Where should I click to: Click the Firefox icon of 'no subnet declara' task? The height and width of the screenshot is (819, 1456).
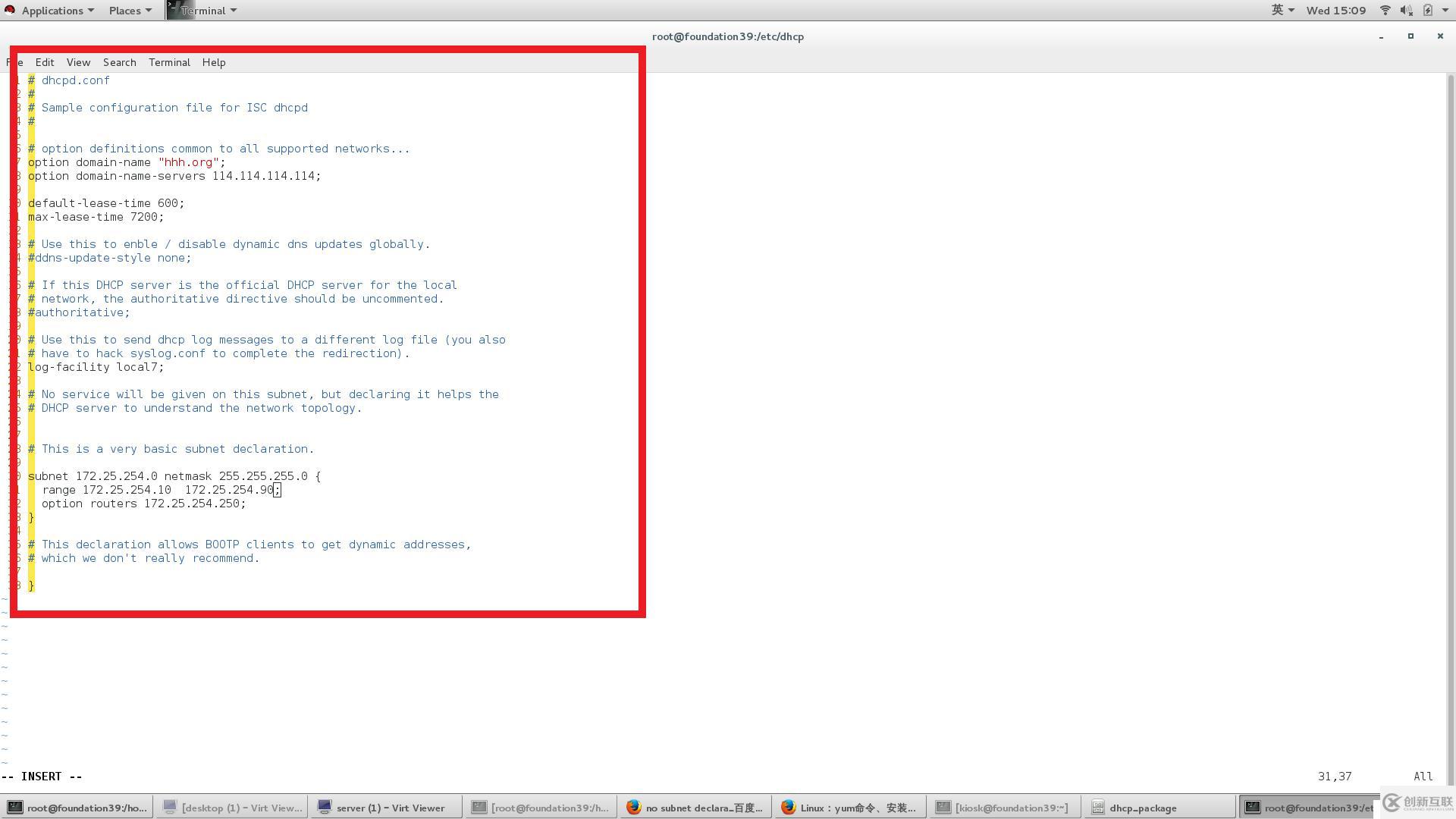pyautogui.click(x=634, y=808)
